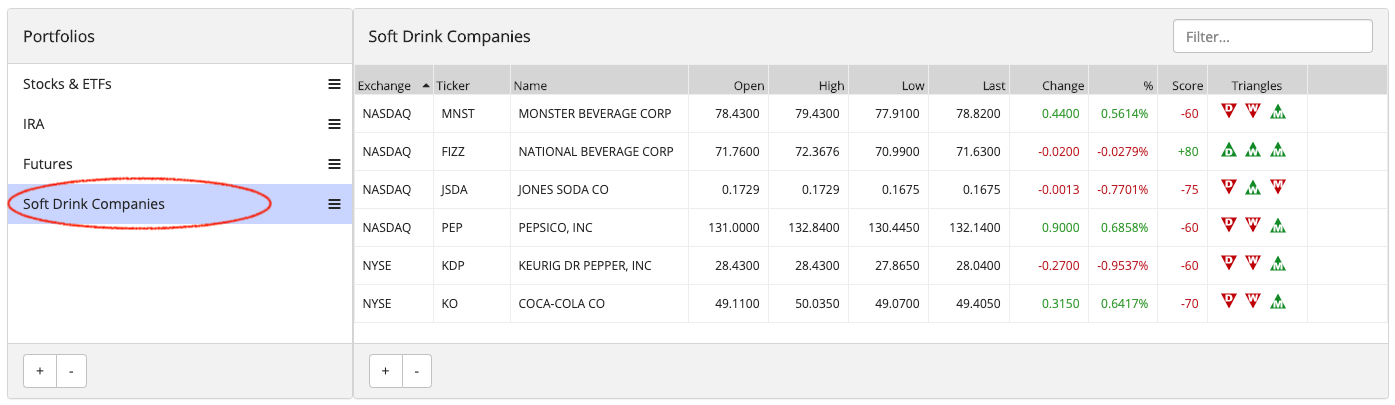
Task: Click the daily triangle icon for FIZZ
Action: [x=1230, y=150]
